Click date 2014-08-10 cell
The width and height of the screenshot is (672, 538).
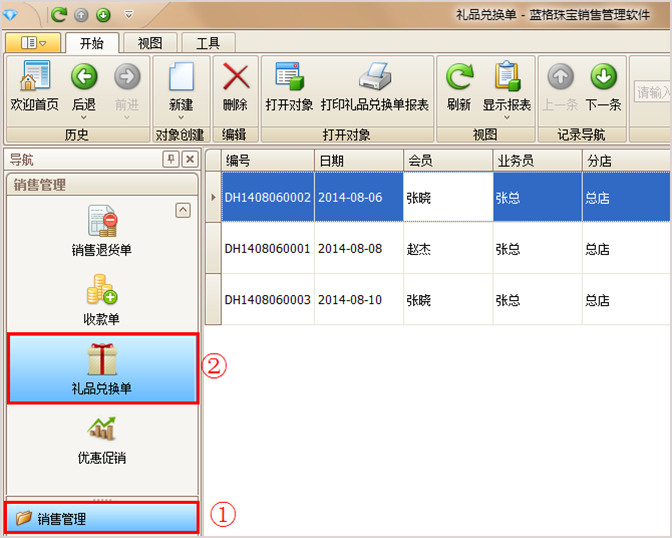359,299
